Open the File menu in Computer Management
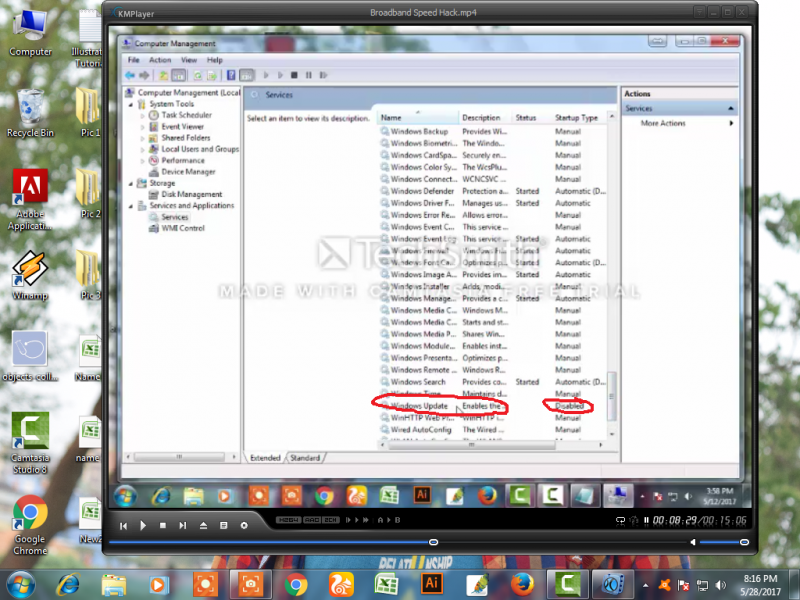 [134, 60]
